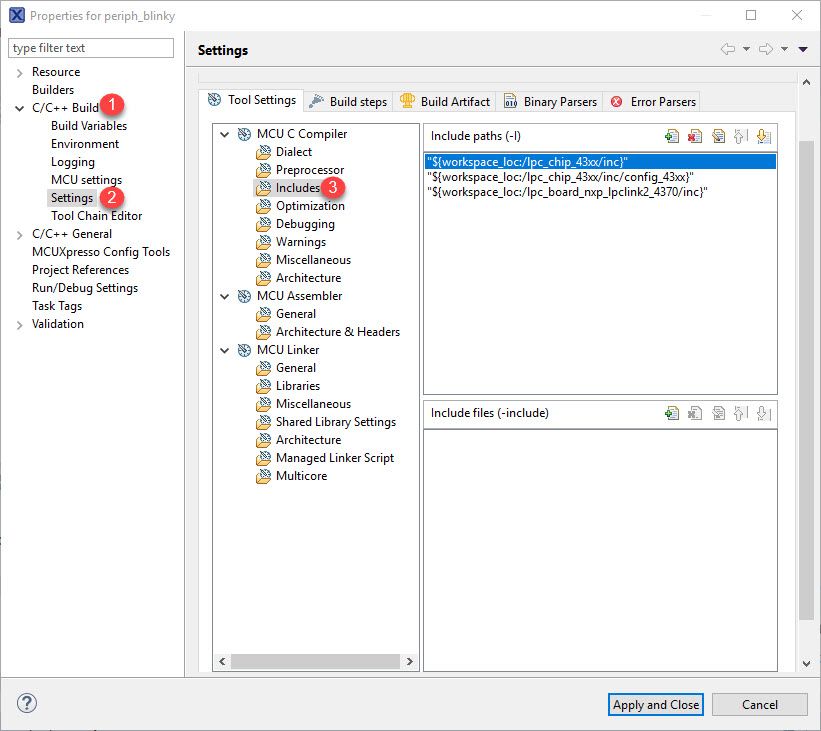Select Libraries under MCU Linker
The width and height of the screenshot is (821, 731).
tap(297, 386)
